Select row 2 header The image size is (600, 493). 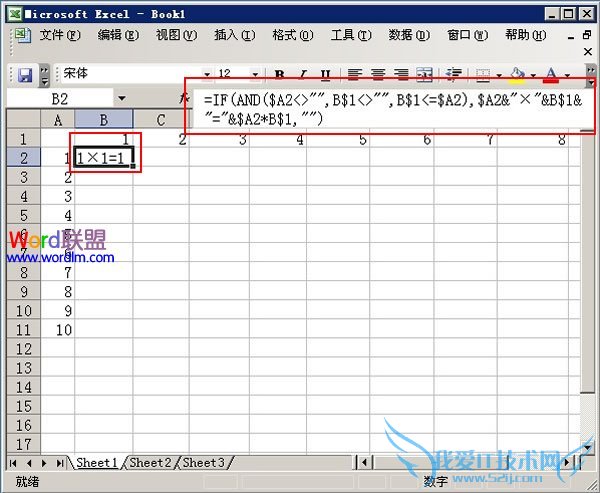24,158
